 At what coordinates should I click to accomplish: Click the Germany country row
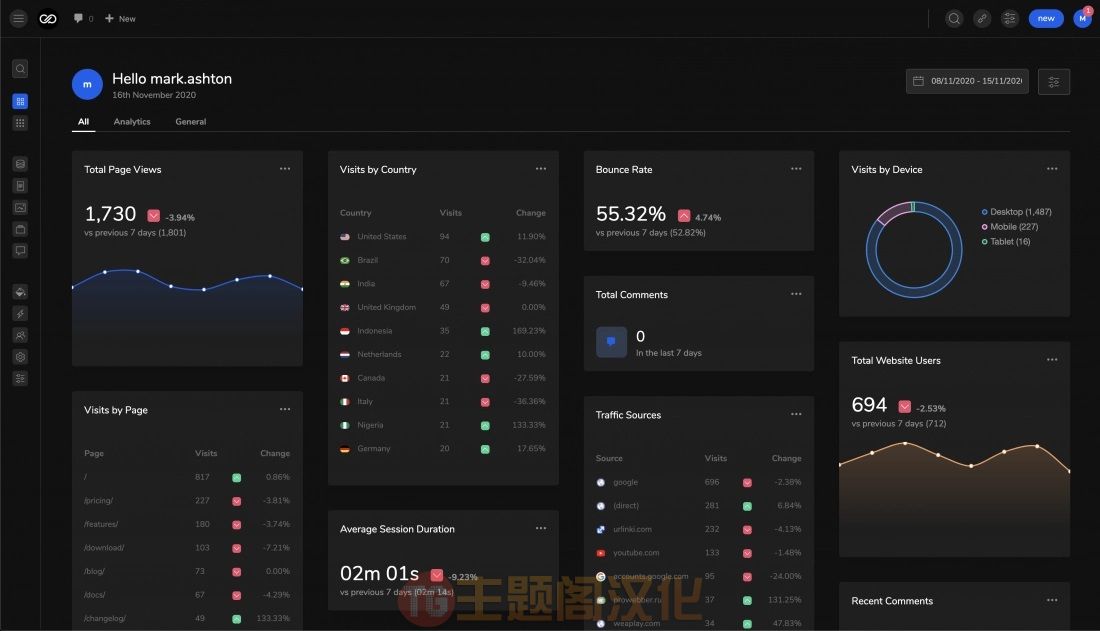(443, 449)
